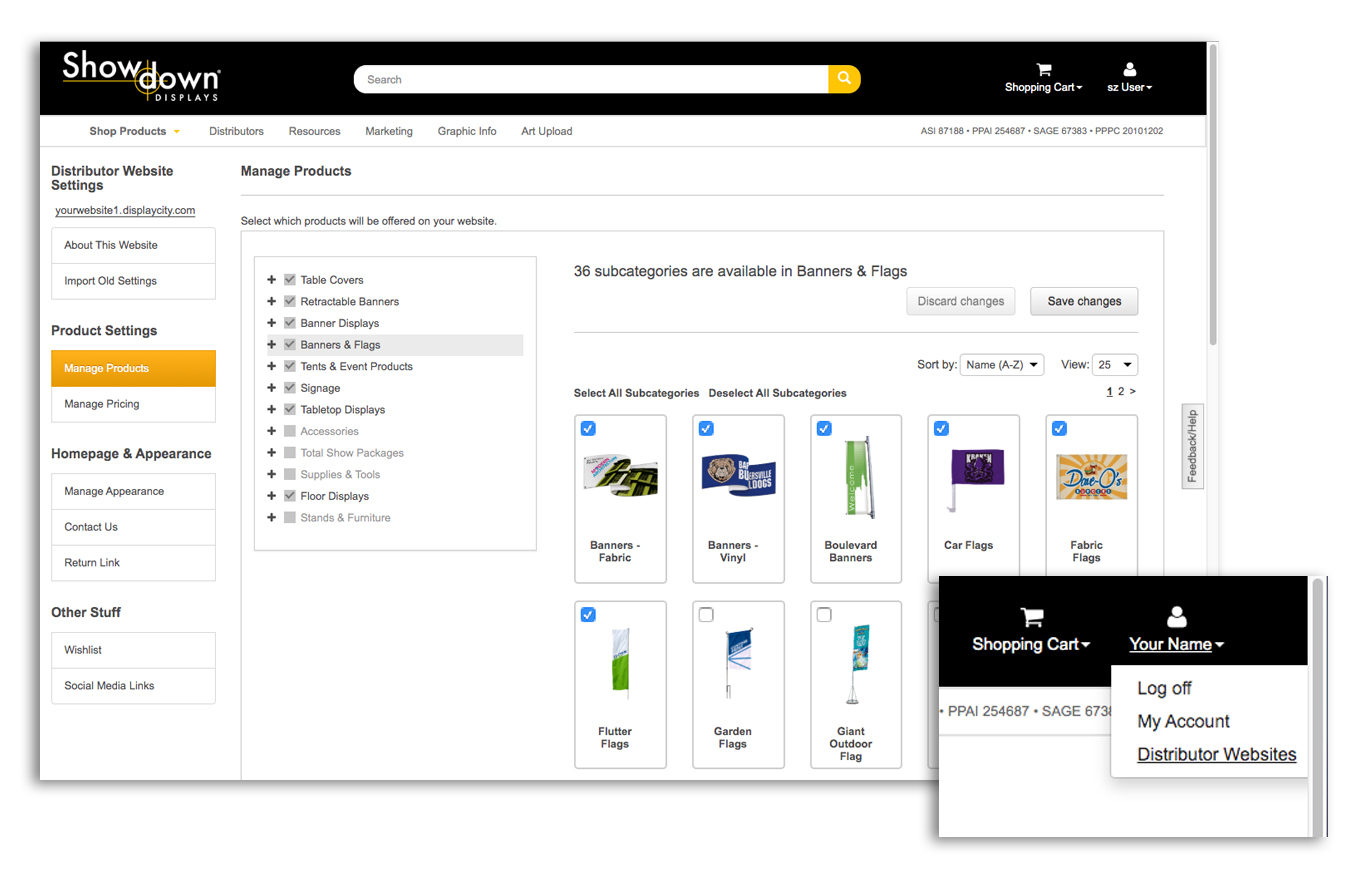Go to the next page arrow
1356x872 pixels.
tap(1133, 392)
